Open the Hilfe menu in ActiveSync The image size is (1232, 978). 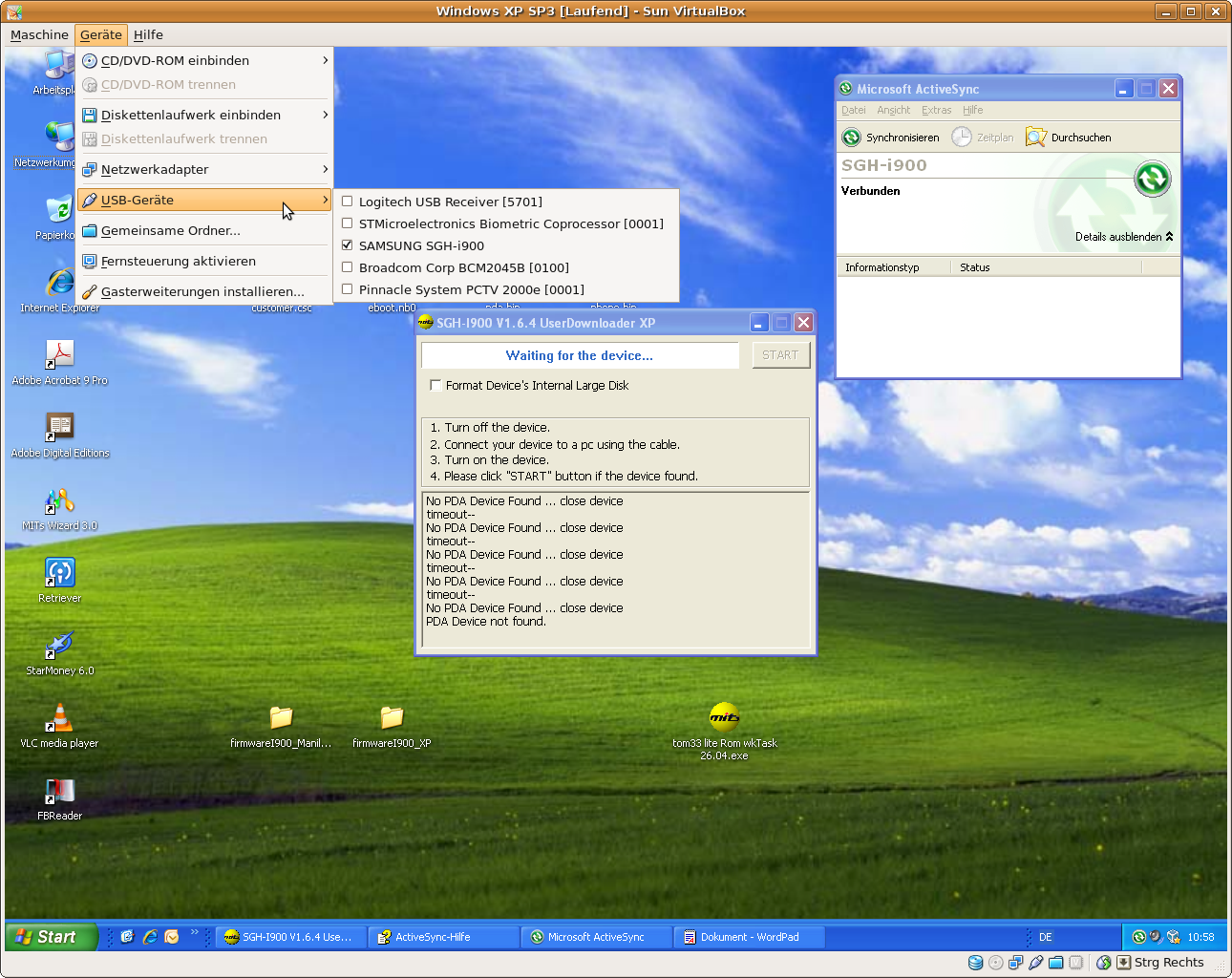click(972, 110)
